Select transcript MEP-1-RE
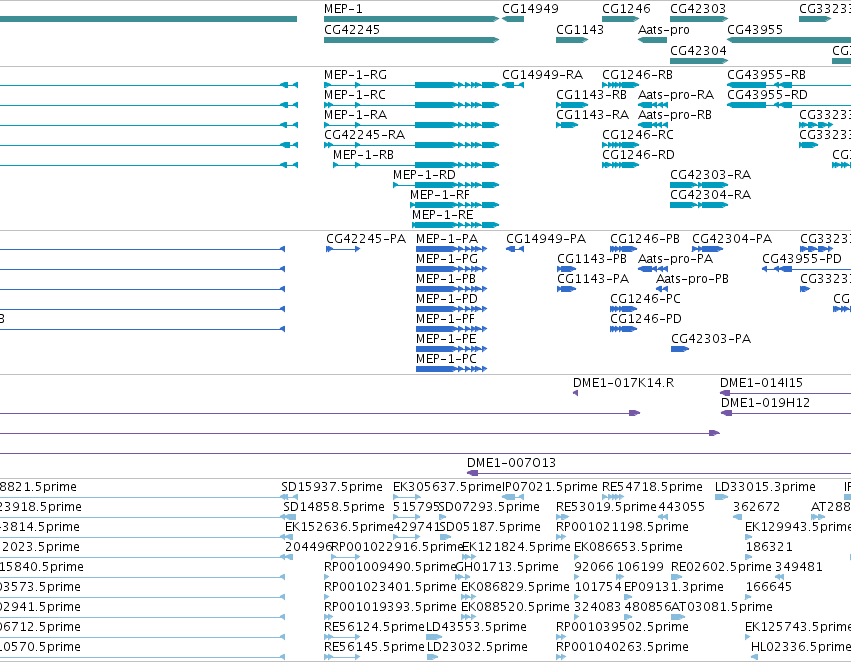This screenshot has width=851, height=662. (x=442, y=215)
